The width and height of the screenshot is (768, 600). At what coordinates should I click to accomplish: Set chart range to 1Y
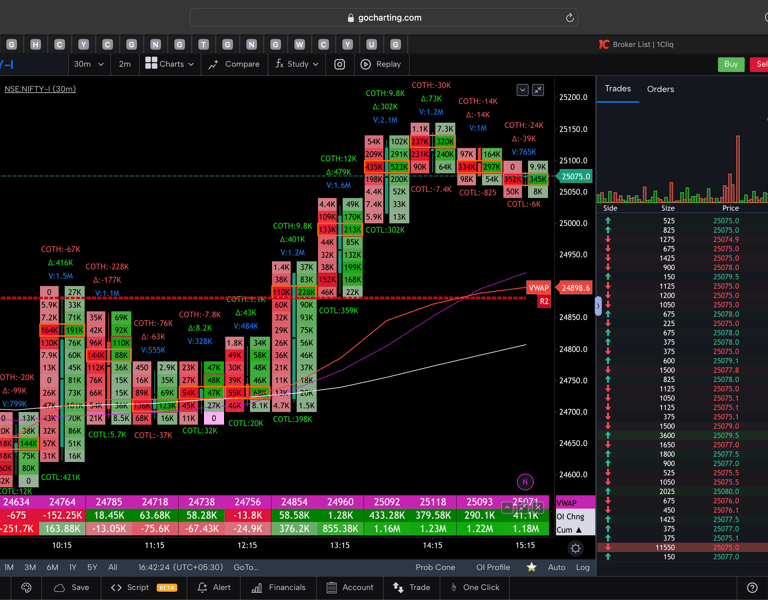[x=72, y=567]
